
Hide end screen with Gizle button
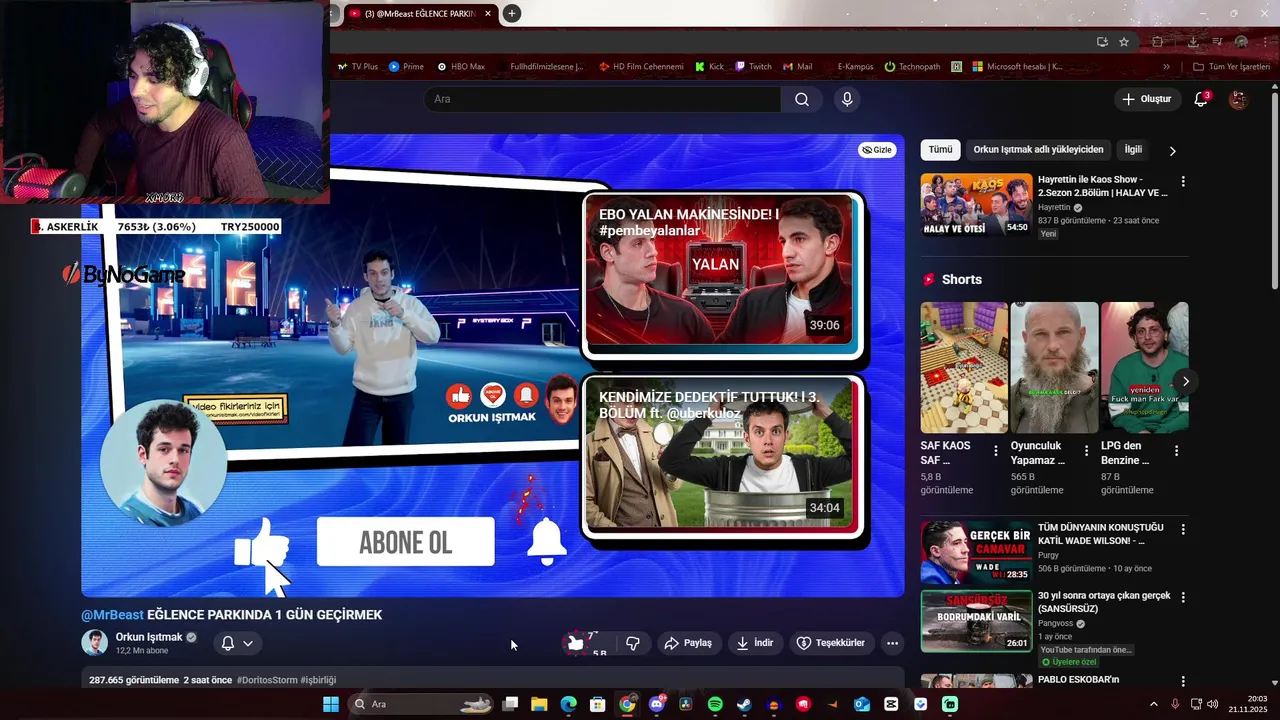click(877, 150)
